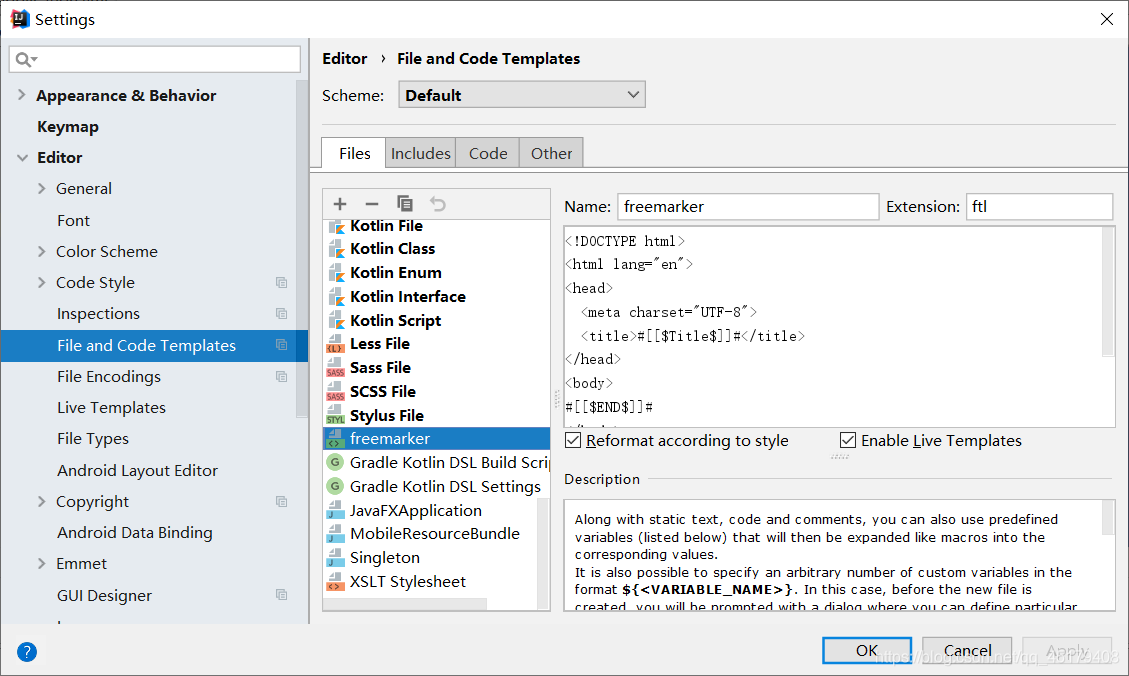
Task: Click the project-level icon beside GUI Designer
Action: (282, 595)
